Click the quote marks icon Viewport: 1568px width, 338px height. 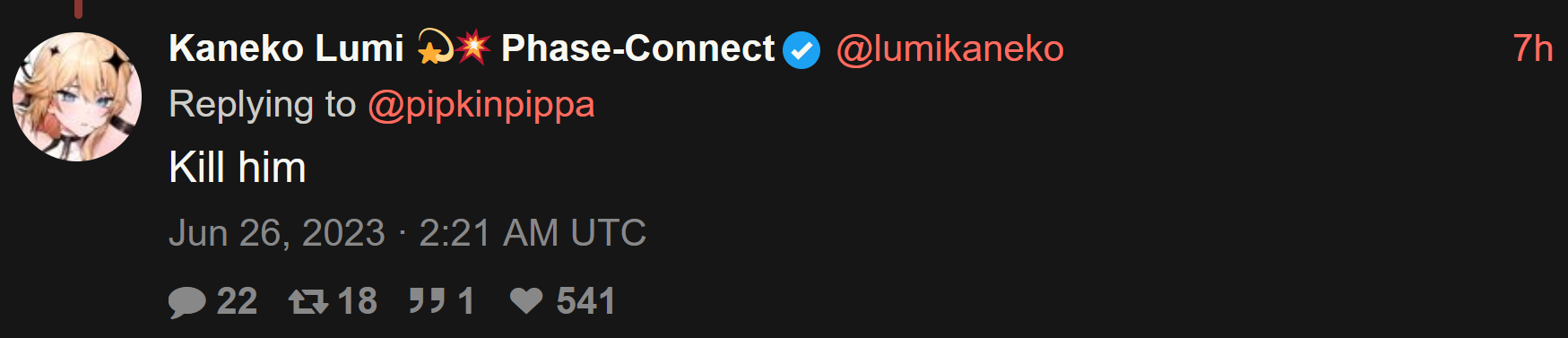coord(428,301)
